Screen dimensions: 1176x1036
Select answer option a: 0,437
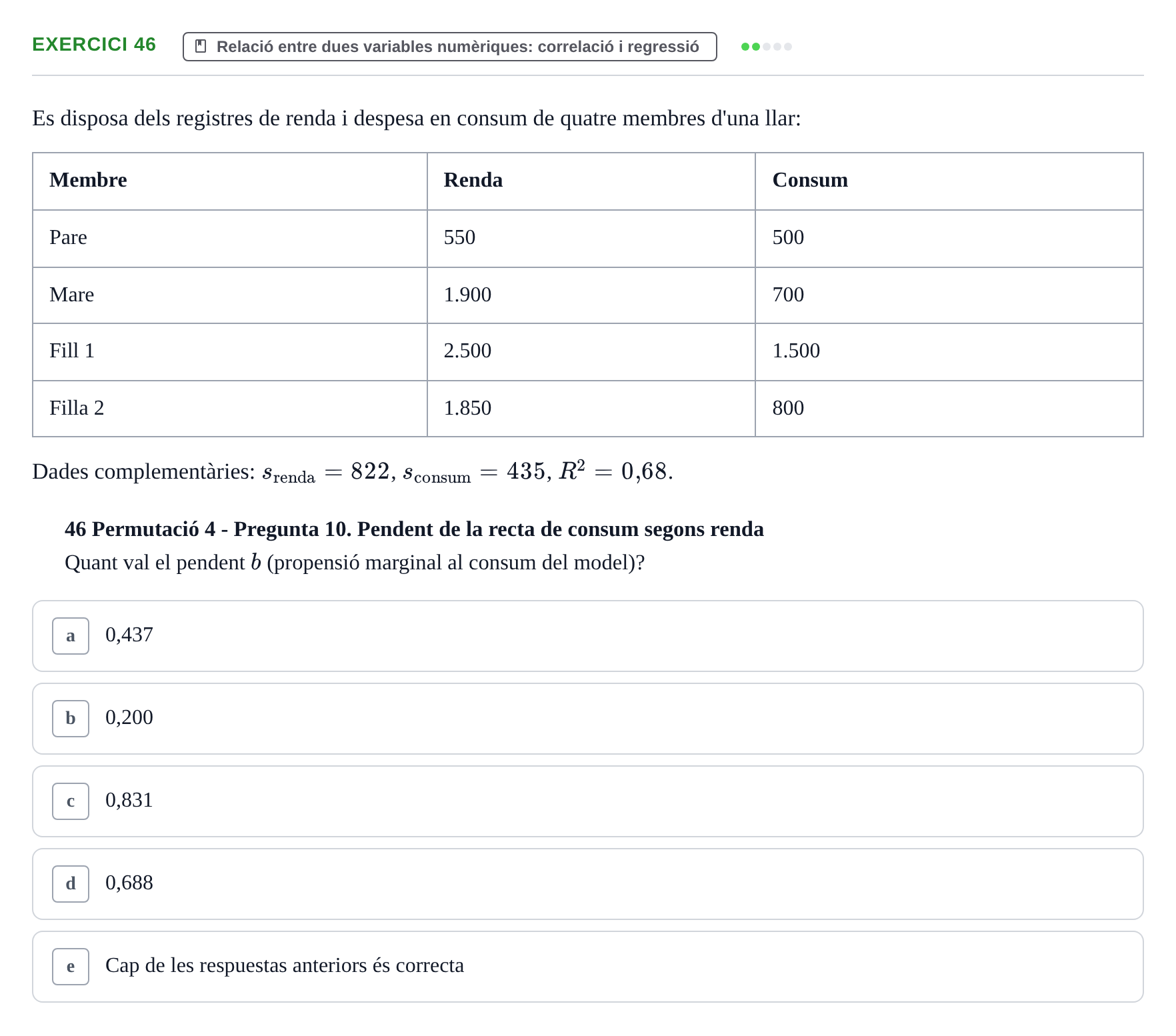[588, 636]
